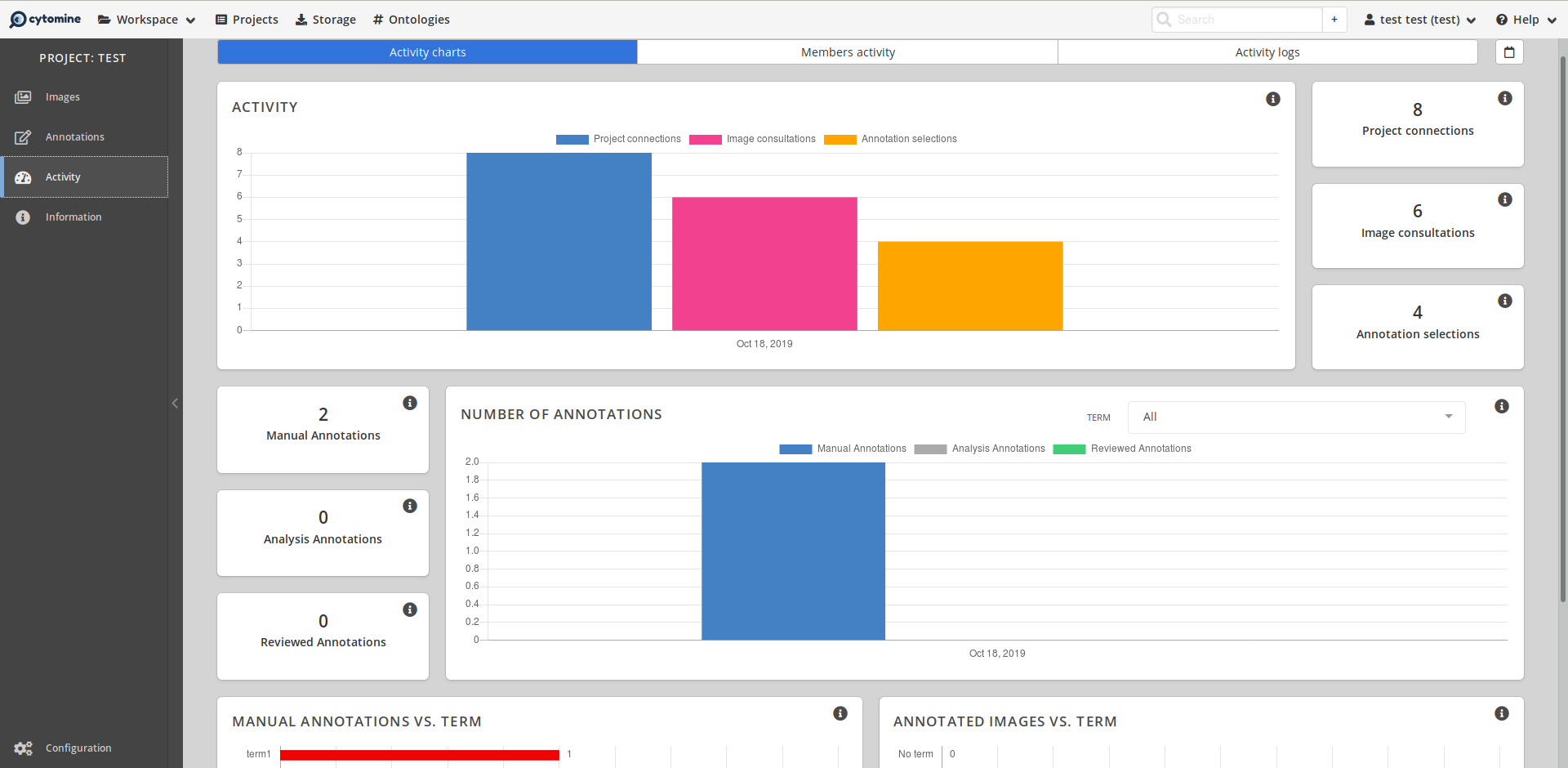Open Images in the sidebar
The image size is (1568, 768).
coord(63,97)
